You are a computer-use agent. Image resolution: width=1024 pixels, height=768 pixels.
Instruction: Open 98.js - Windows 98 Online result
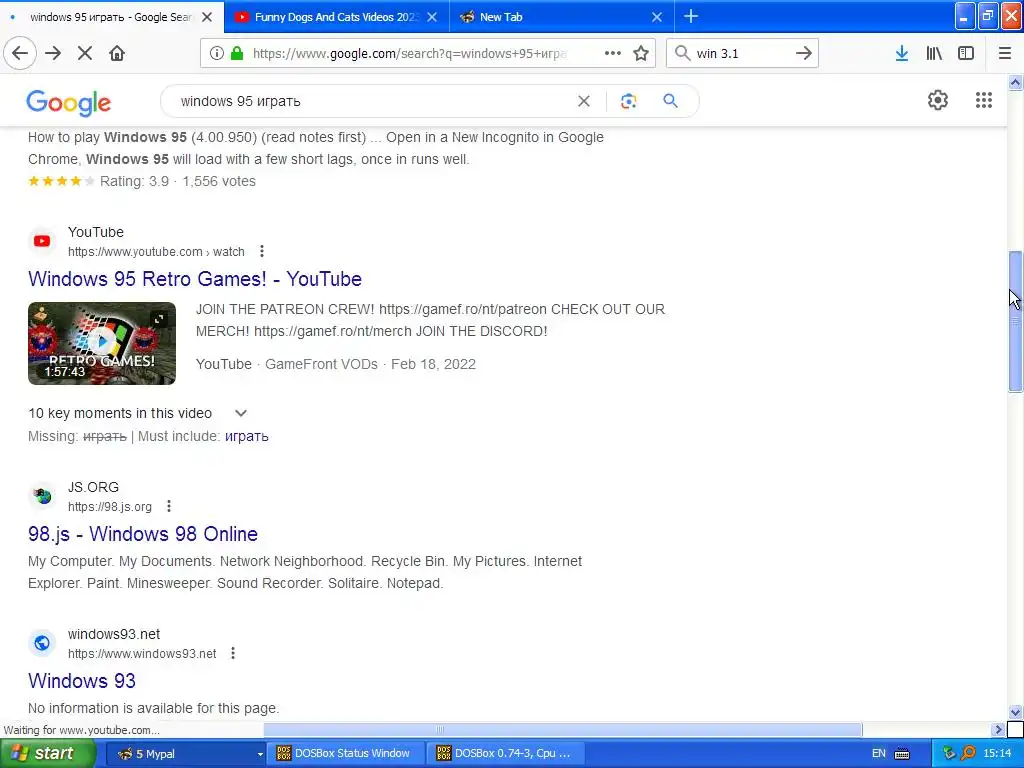point(143,534)
